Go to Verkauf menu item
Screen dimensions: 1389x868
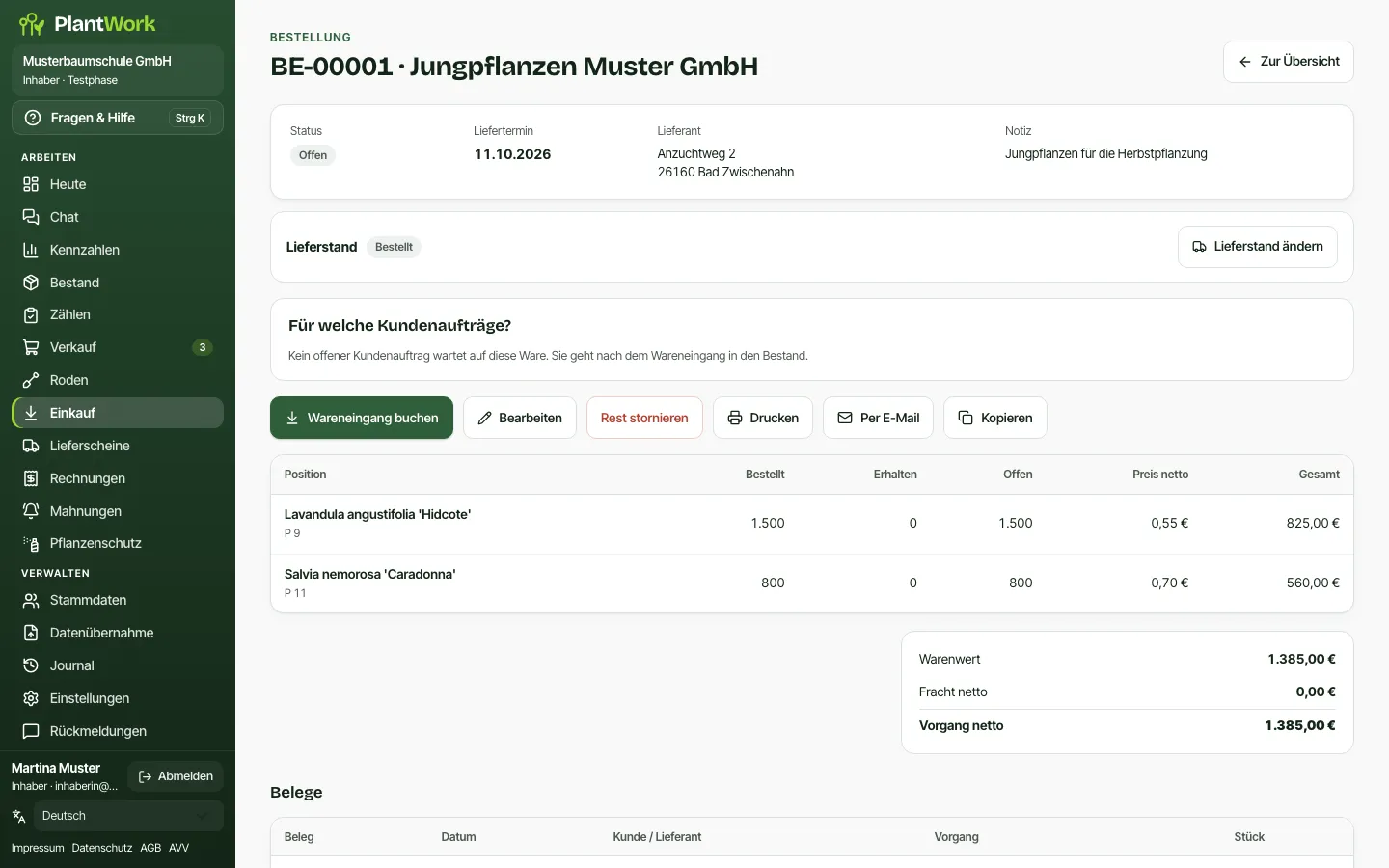[118, 347]
